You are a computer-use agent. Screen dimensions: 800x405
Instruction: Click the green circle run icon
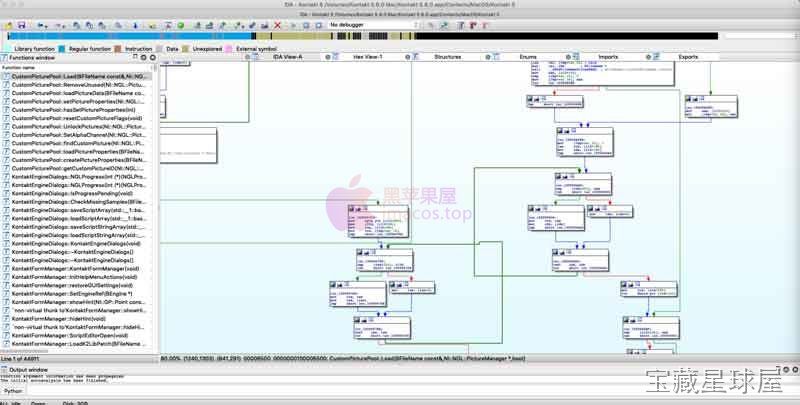point(181,25)
